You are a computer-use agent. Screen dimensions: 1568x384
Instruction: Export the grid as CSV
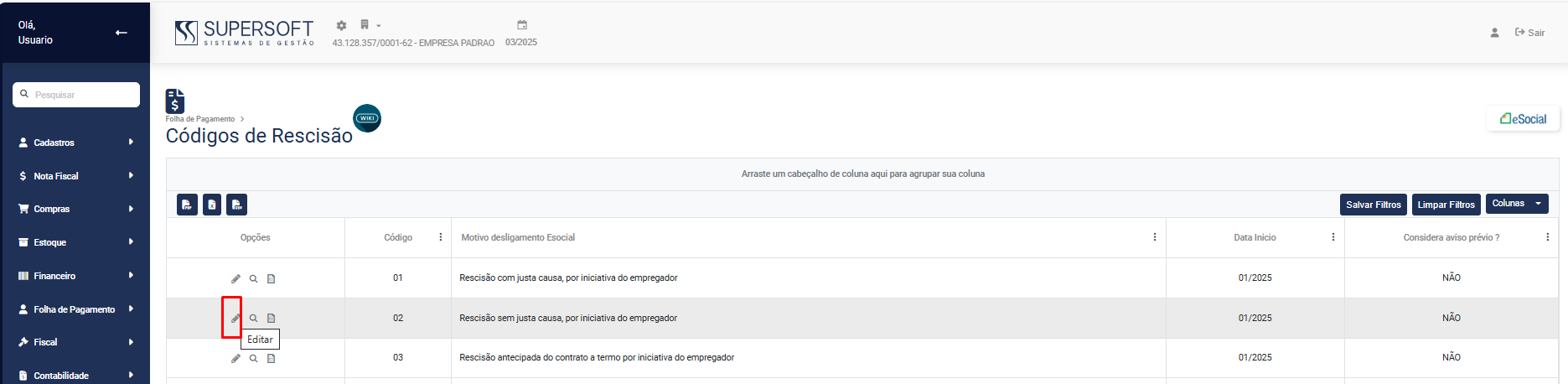tap(237, 205)
